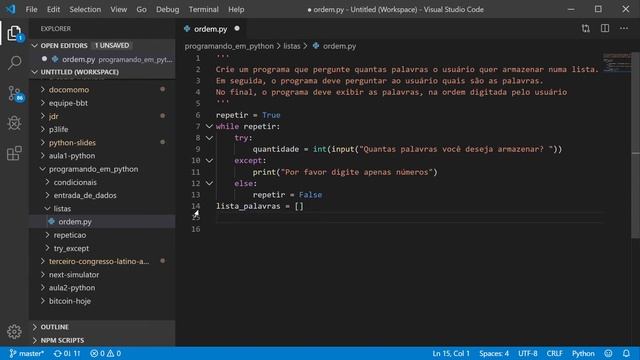Click the Open Changes compare icon
Image resolution: width=640 pixels, height=360 pixels.
coord(586,29)
